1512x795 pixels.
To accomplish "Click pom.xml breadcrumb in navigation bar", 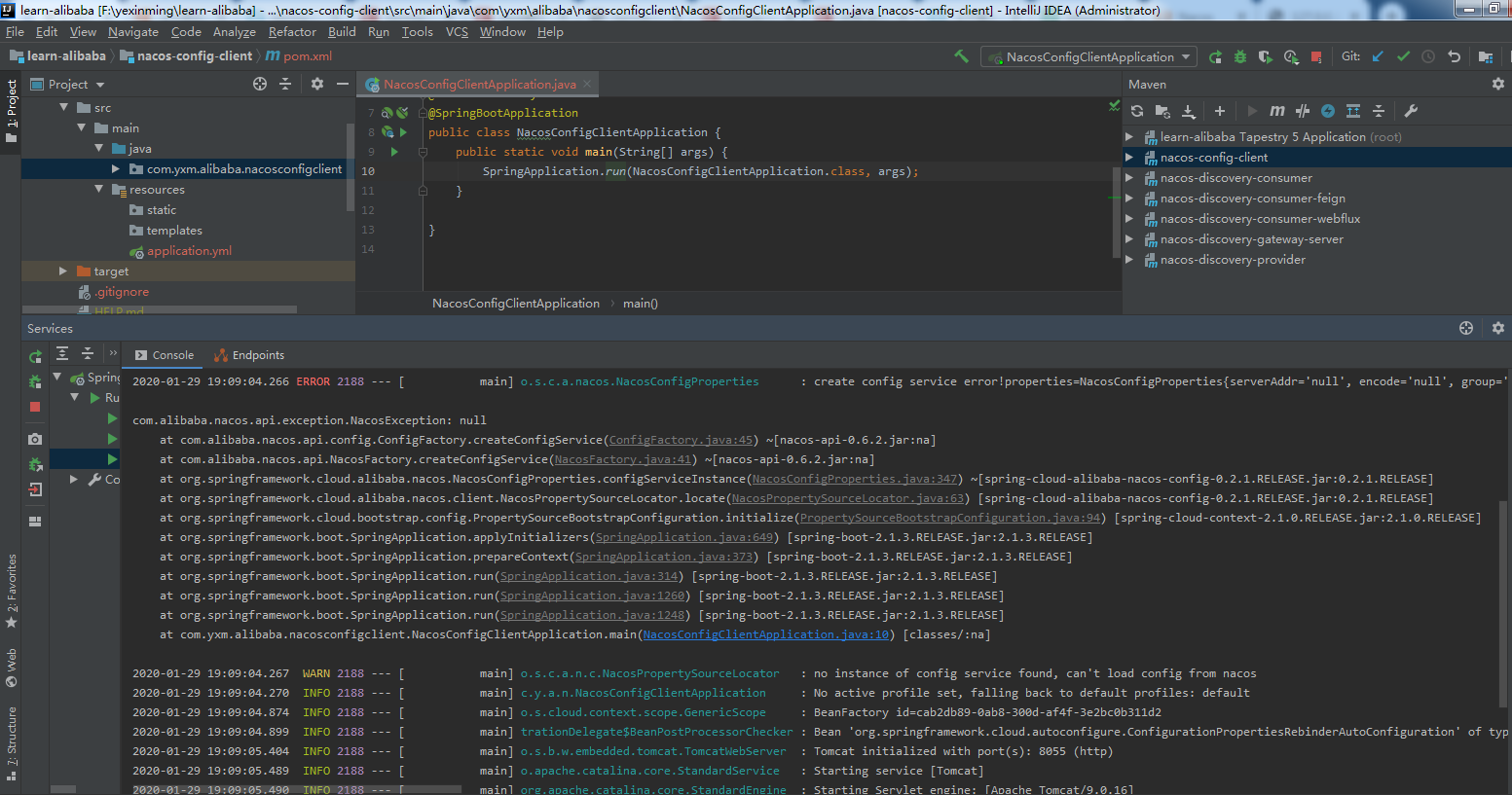I will click(x=299, y=56).
